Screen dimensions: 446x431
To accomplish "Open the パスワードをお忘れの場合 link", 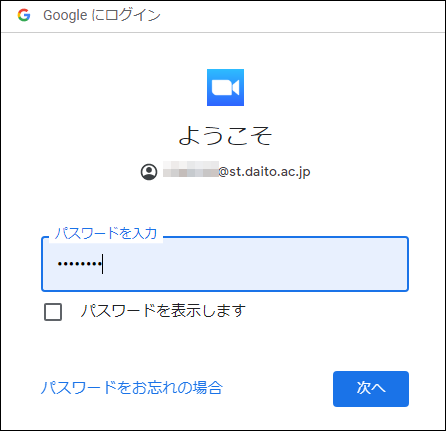I will point(132,388).
